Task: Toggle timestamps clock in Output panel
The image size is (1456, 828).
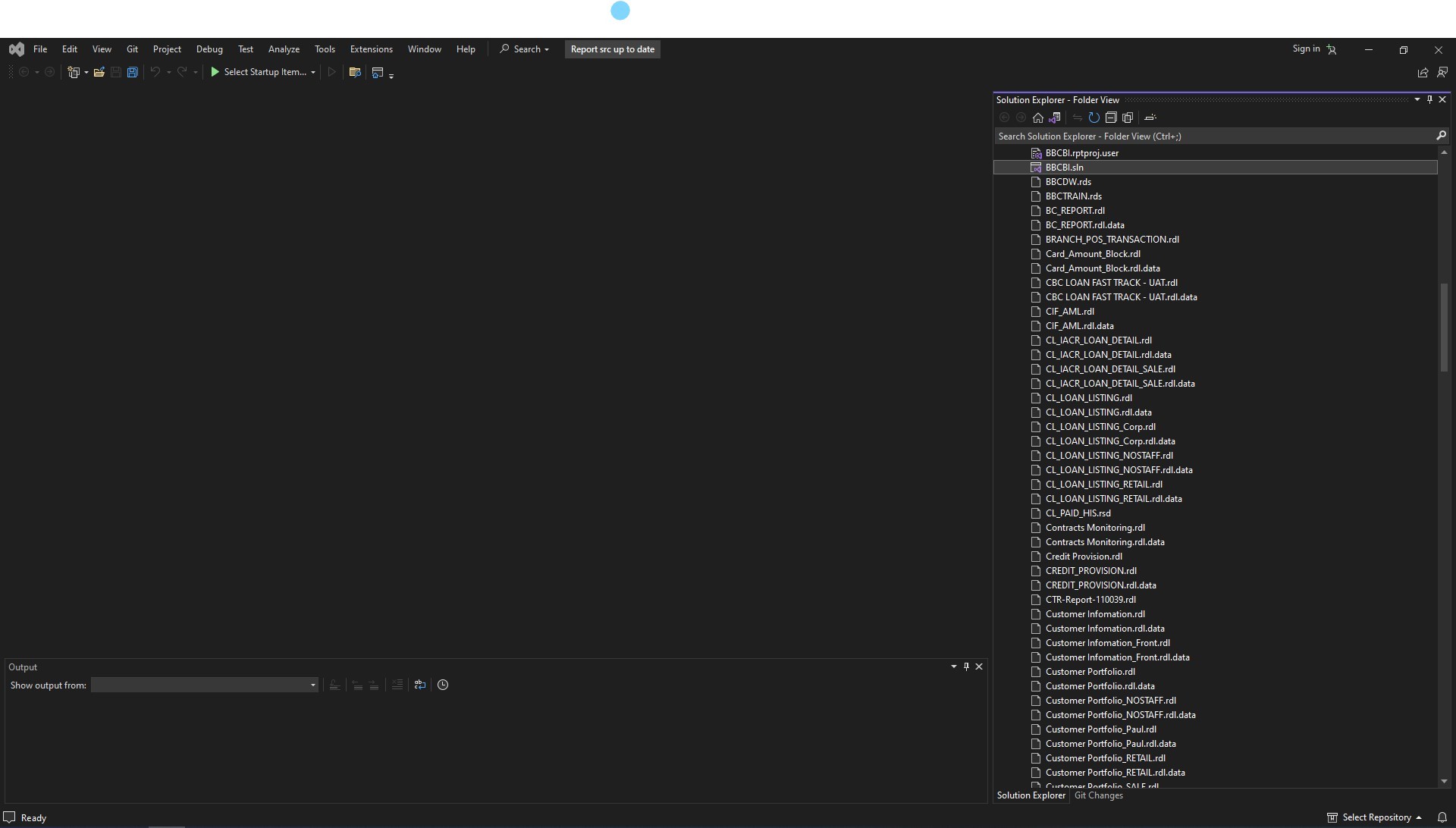Action: 443,685
